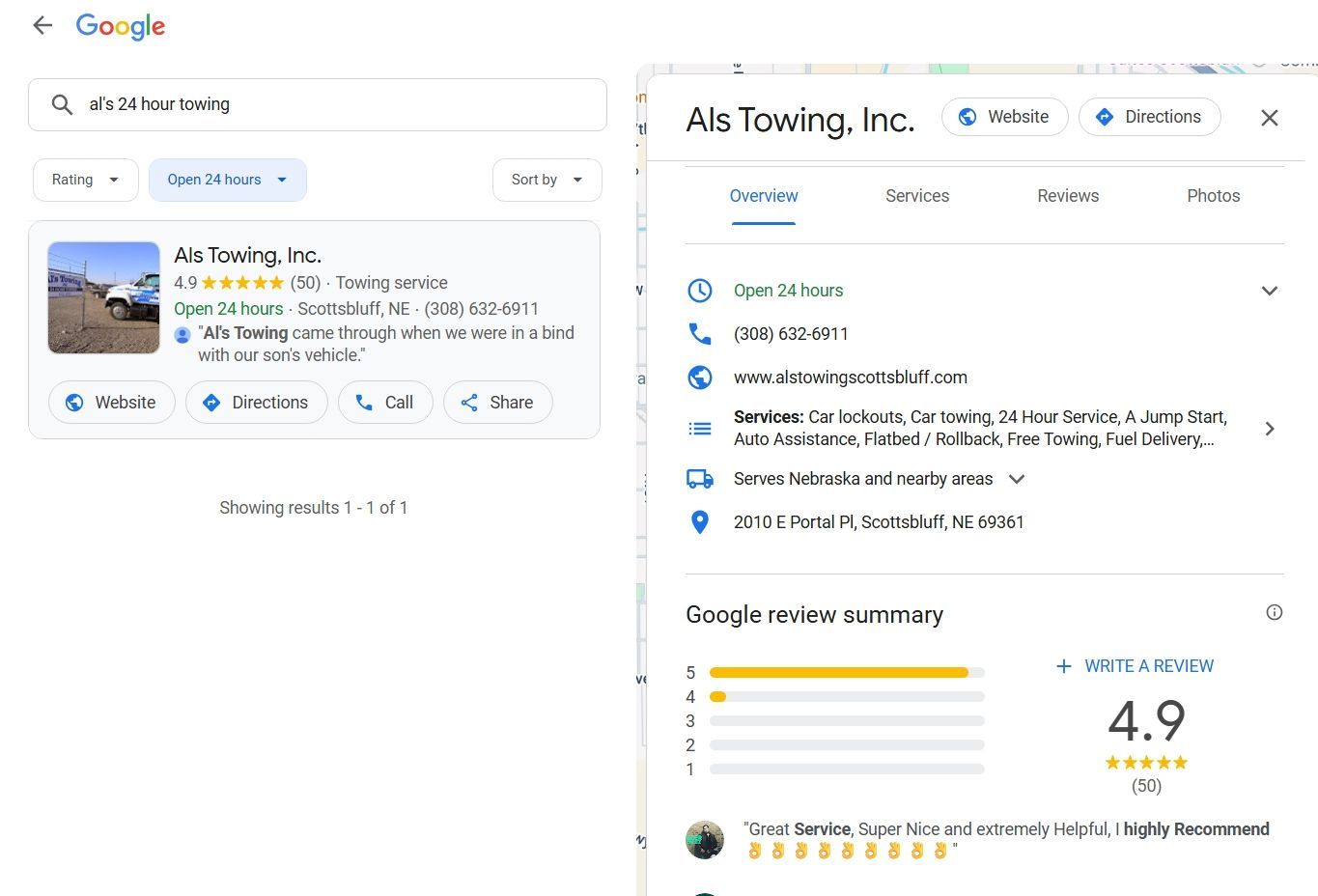Click the Services description text
This screenshot has height=896, width=1318.
(980, 429)
